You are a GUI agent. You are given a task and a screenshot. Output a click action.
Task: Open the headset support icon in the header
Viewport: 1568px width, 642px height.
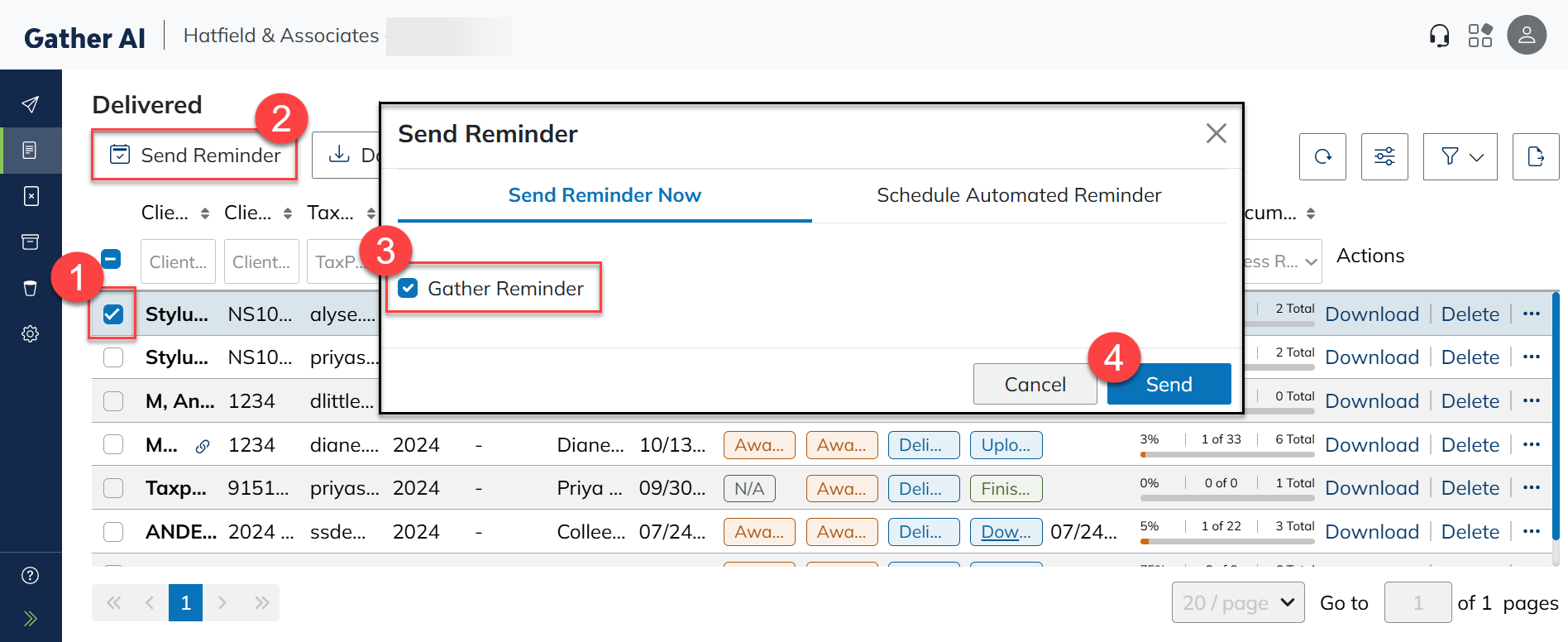point(1438,35)
